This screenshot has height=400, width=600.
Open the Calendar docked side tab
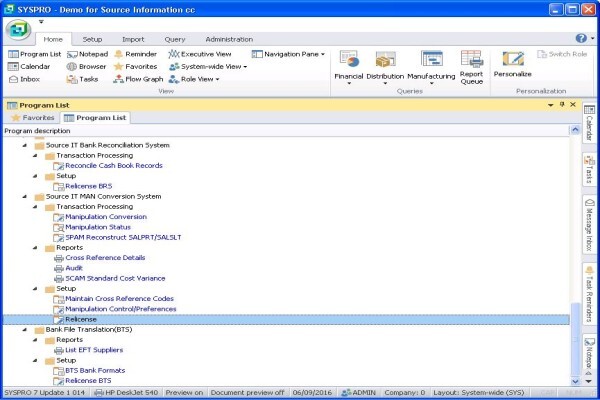pos(589,123)
